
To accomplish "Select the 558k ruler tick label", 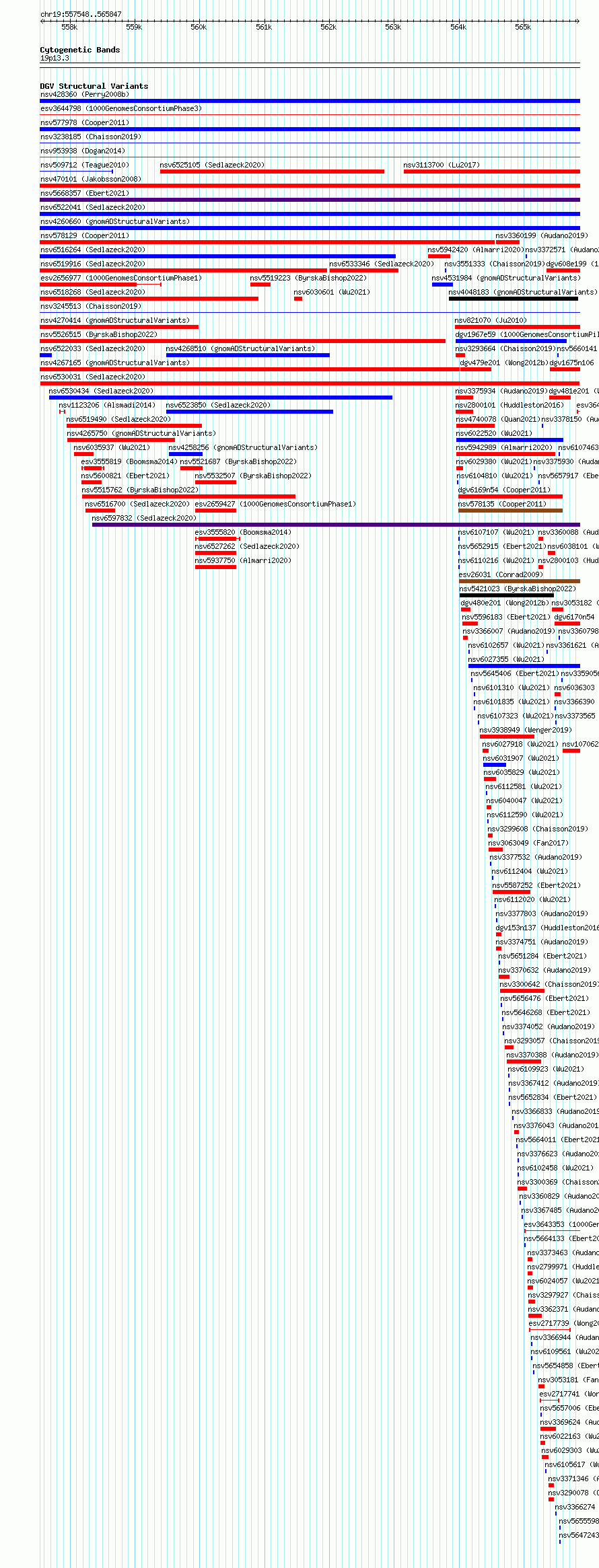I will point(69,27).
